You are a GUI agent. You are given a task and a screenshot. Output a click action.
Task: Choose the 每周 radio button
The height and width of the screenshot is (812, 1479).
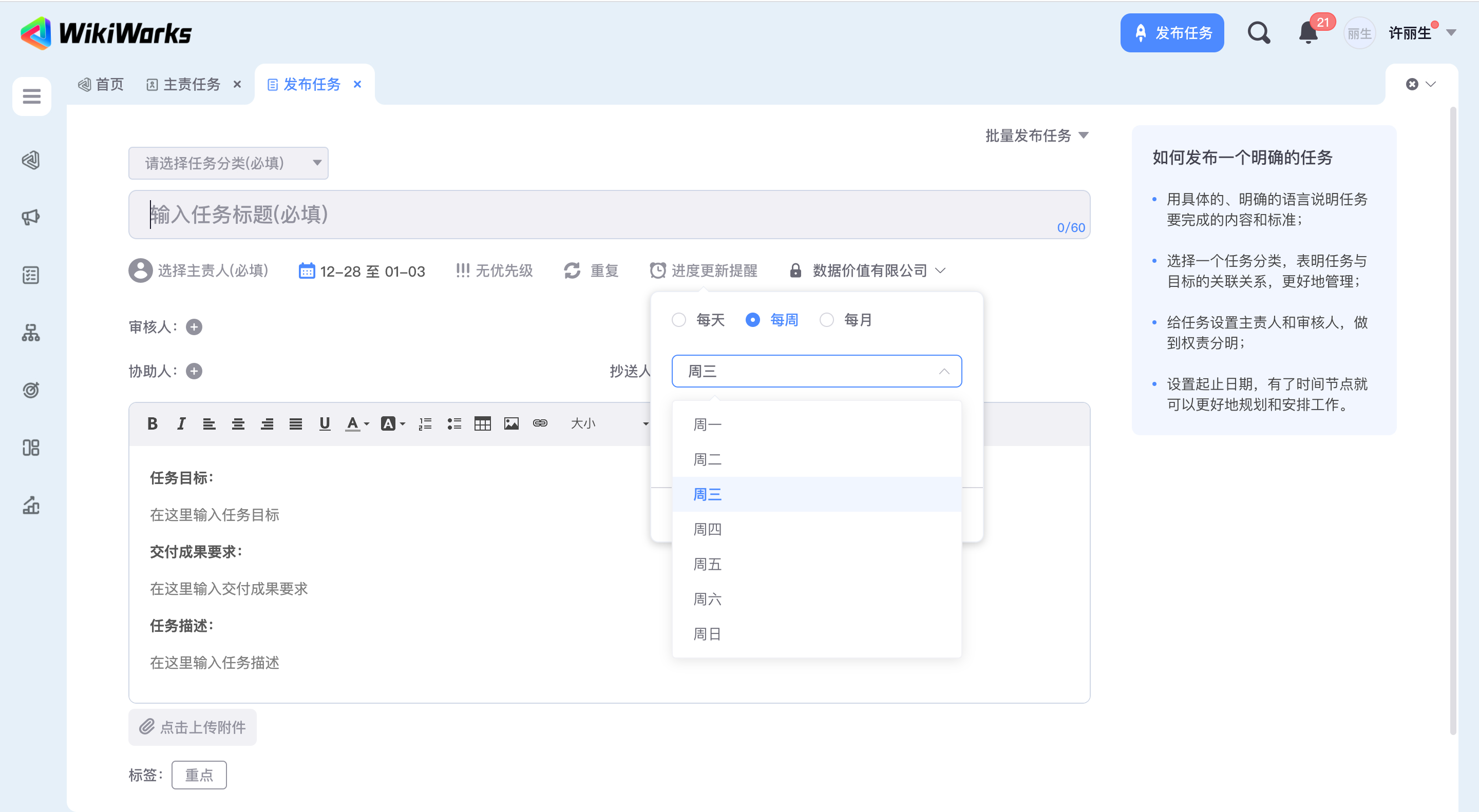click(x=752, y=320)
